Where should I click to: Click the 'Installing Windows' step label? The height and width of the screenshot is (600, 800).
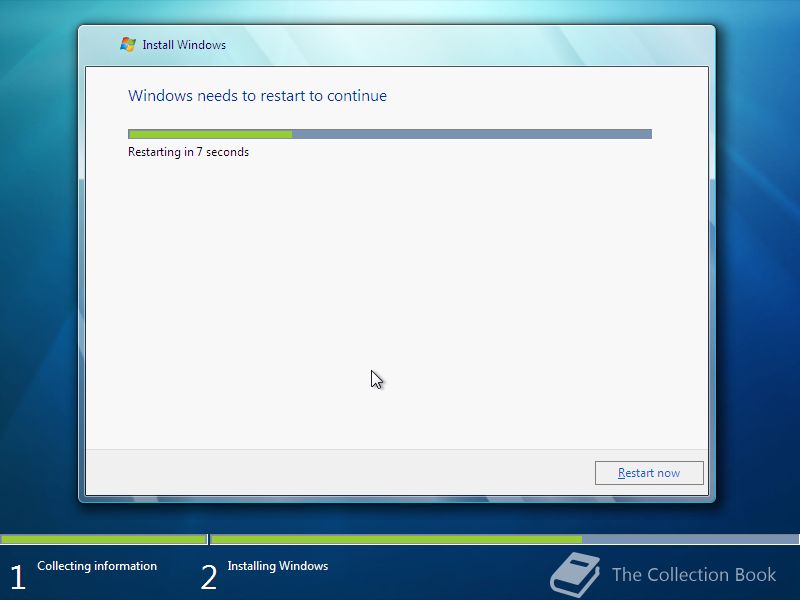pyautogui.click(x=278, y=566)
